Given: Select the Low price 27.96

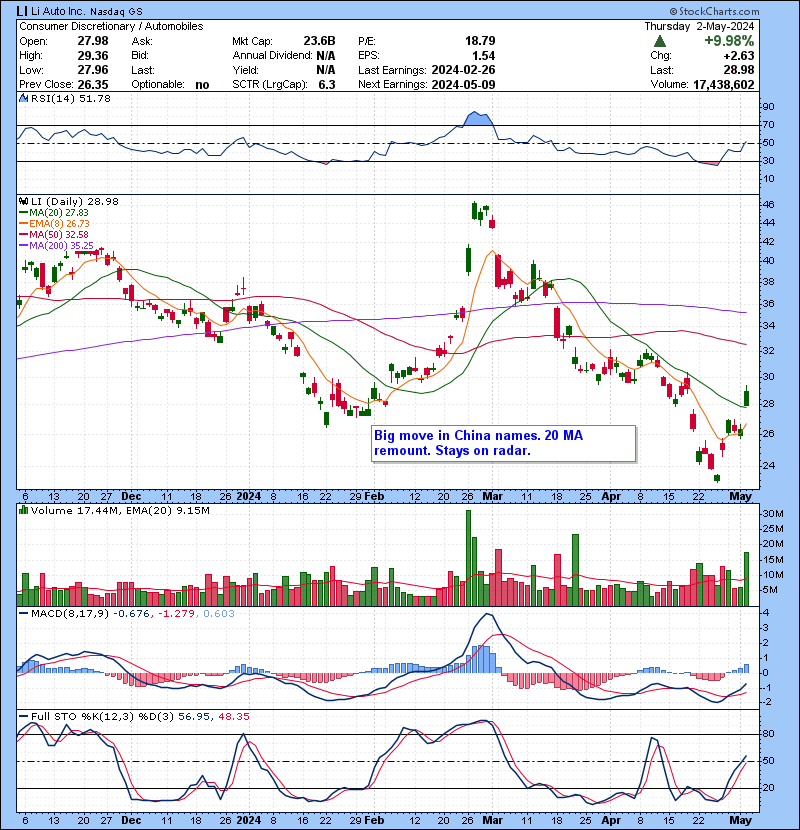Looking at the screenshot, I should click(x=93, y=70).
